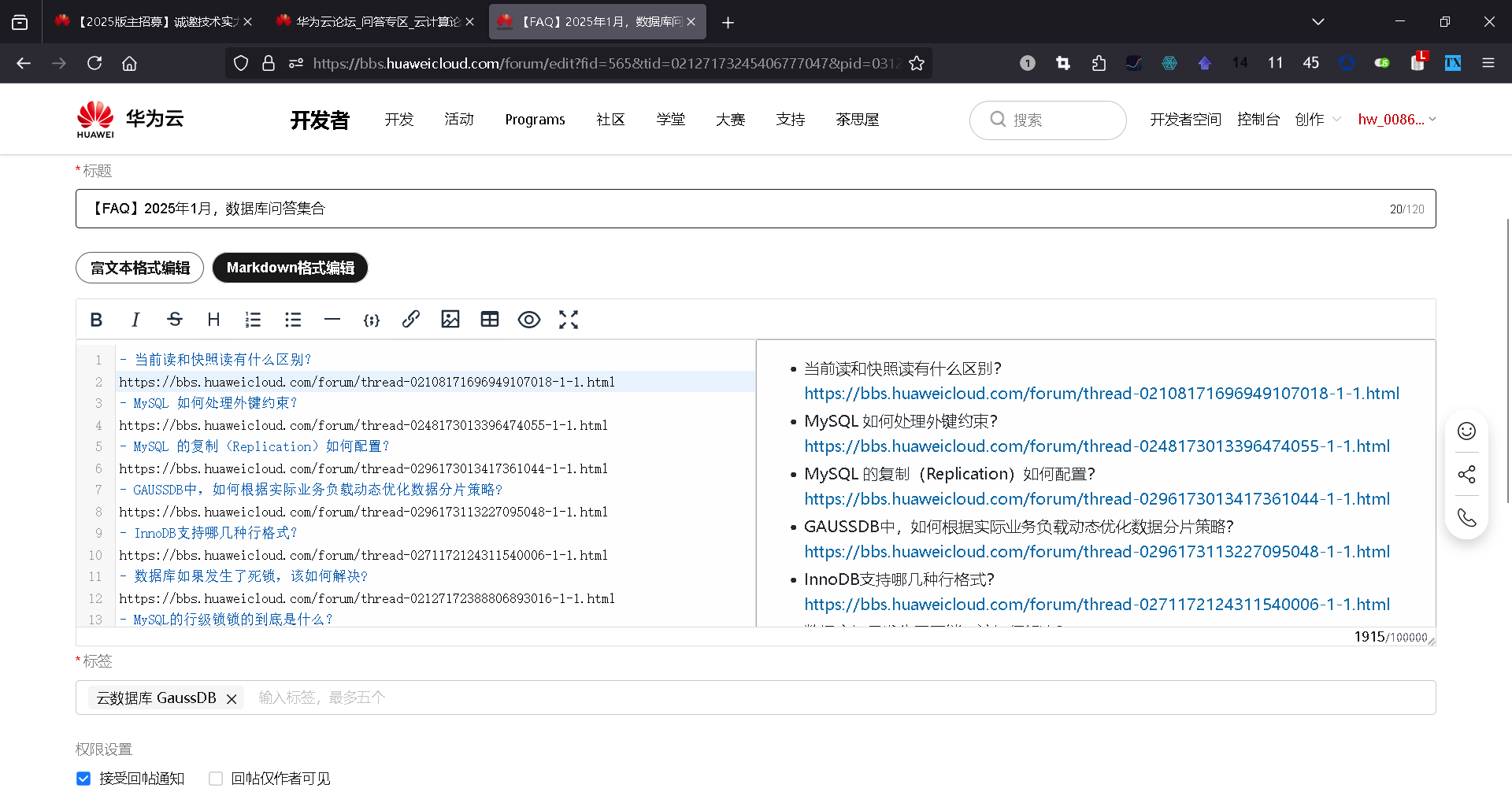Open the 开发 nav menu

pyautogui.click(x=399, y=120)
